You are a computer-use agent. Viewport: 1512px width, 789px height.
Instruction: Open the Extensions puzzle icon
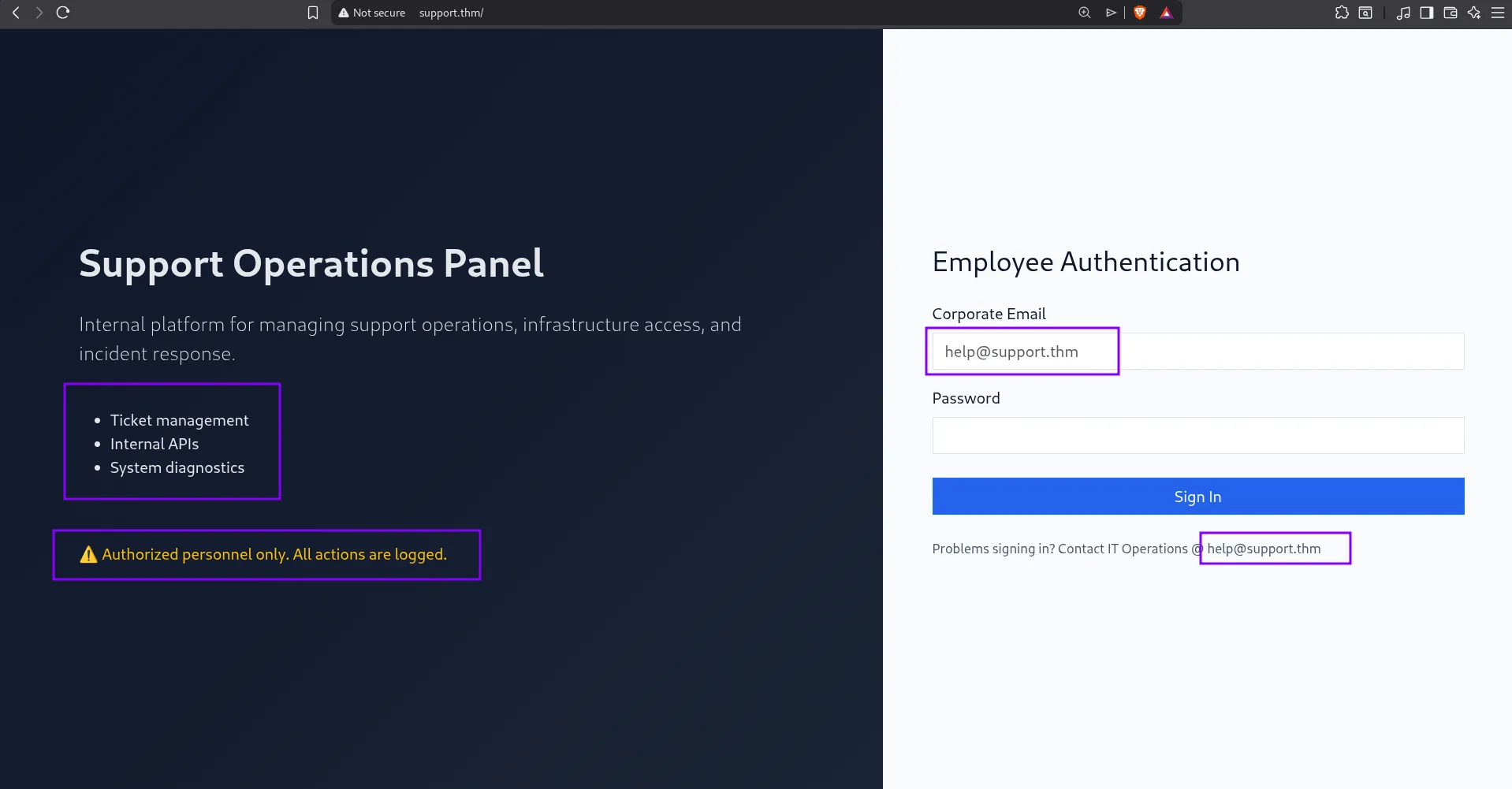coord(1342,13)
